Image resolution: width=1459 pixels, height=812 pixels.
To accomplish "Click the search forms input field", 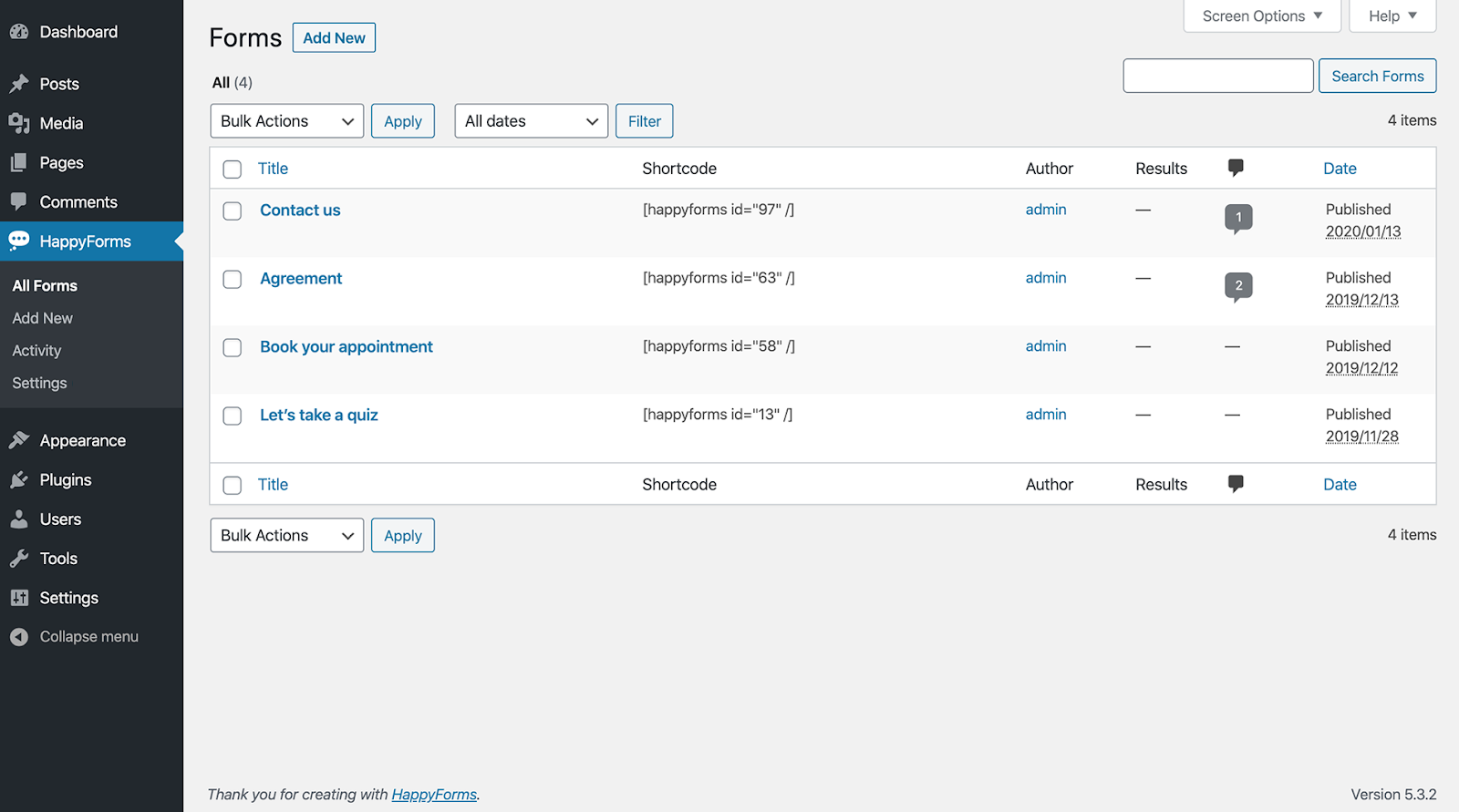I will coord(1218,76).
